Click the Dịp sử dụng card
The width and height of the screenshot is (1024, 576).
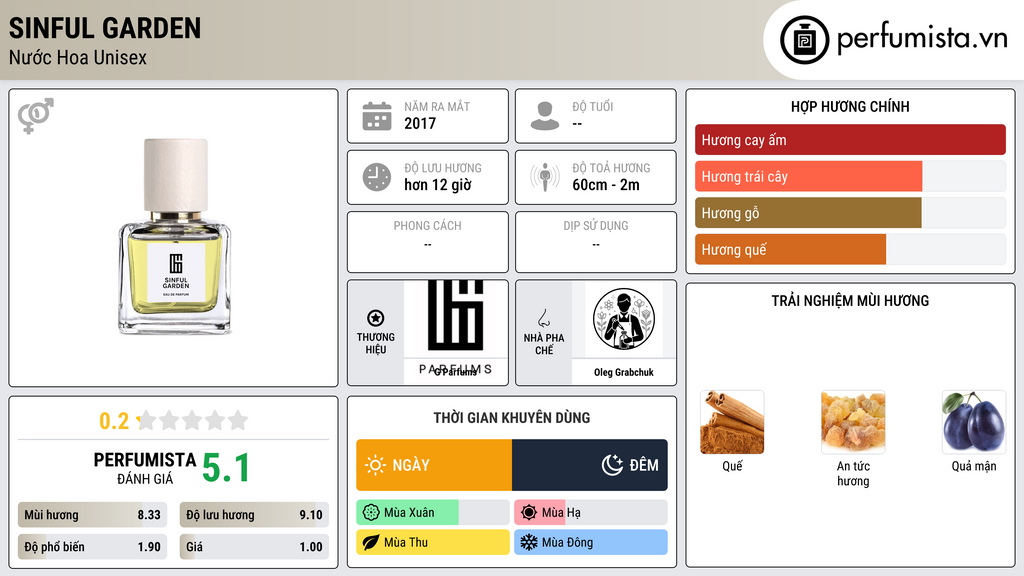[x=596, y=242]
